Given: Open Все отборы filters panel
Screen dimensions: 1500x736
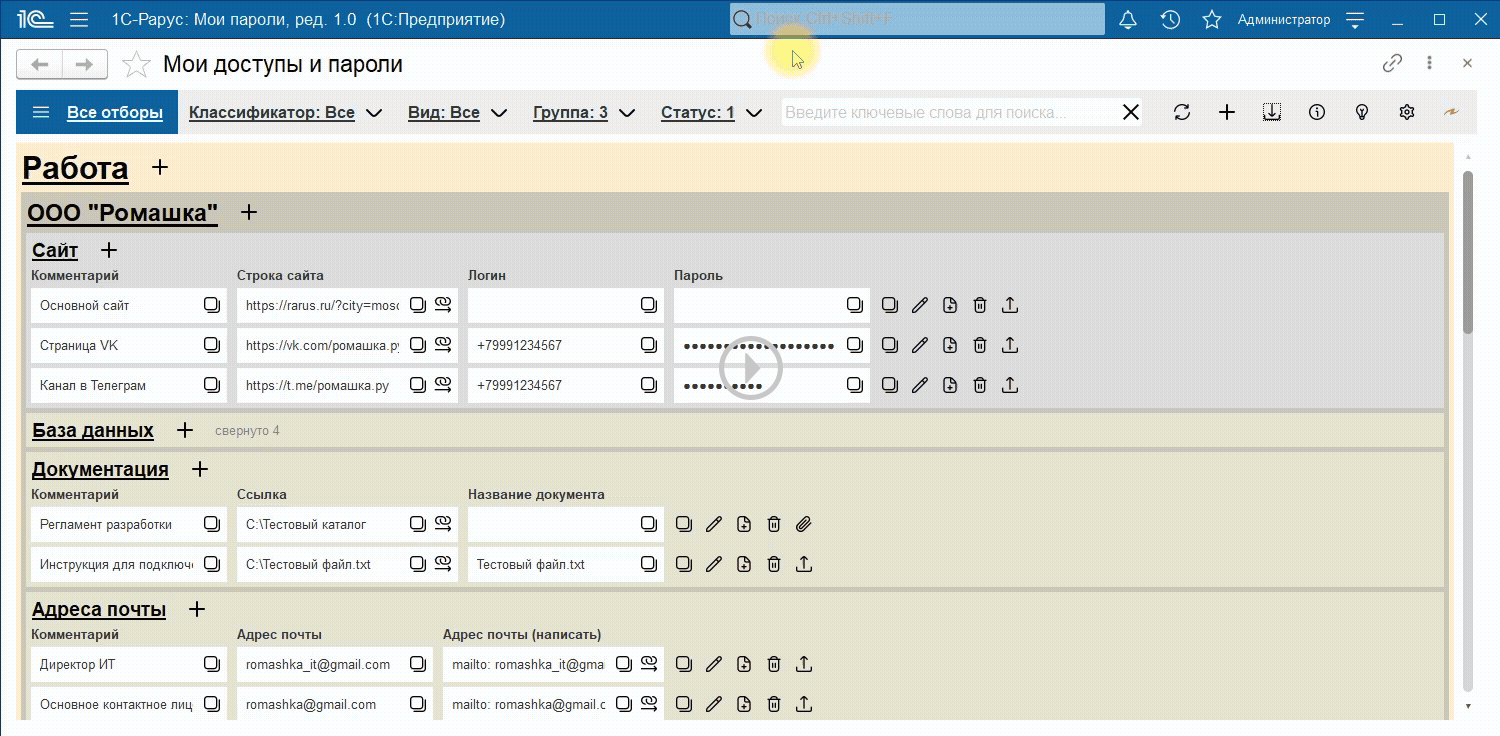Looking at the screenshot, I should (x=97, y=112).
